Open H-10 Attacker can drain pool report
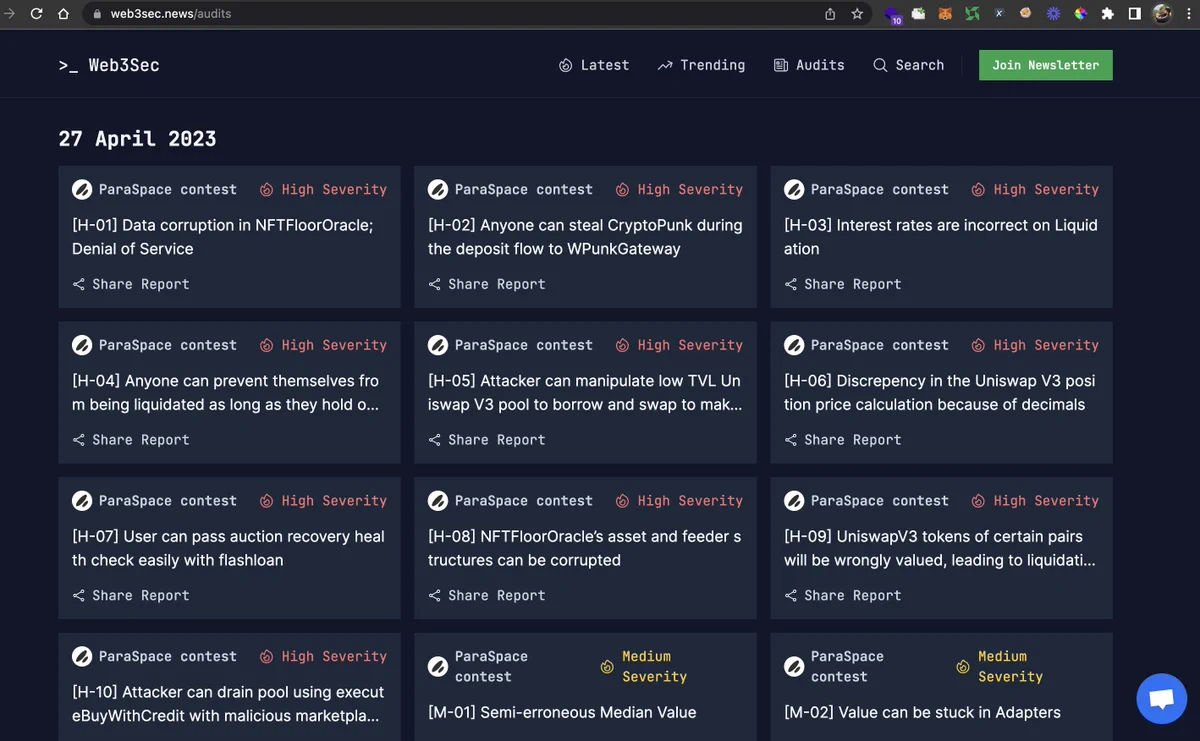The width and height of the screenshot is (1200, 741). point(228,704)
